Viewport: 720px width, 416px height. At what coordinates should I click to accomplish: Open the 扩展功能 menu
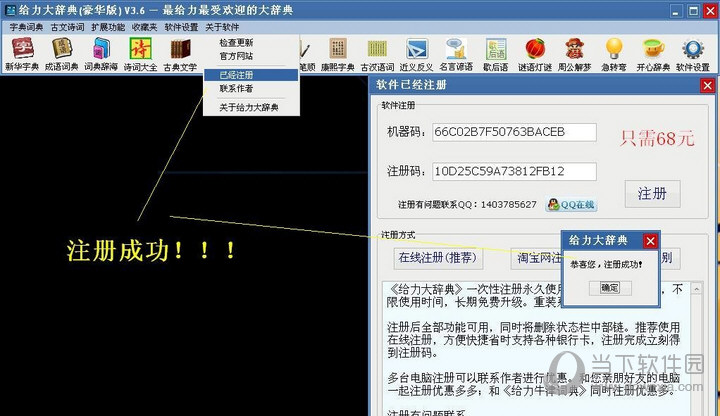click(x=108, y=27)
